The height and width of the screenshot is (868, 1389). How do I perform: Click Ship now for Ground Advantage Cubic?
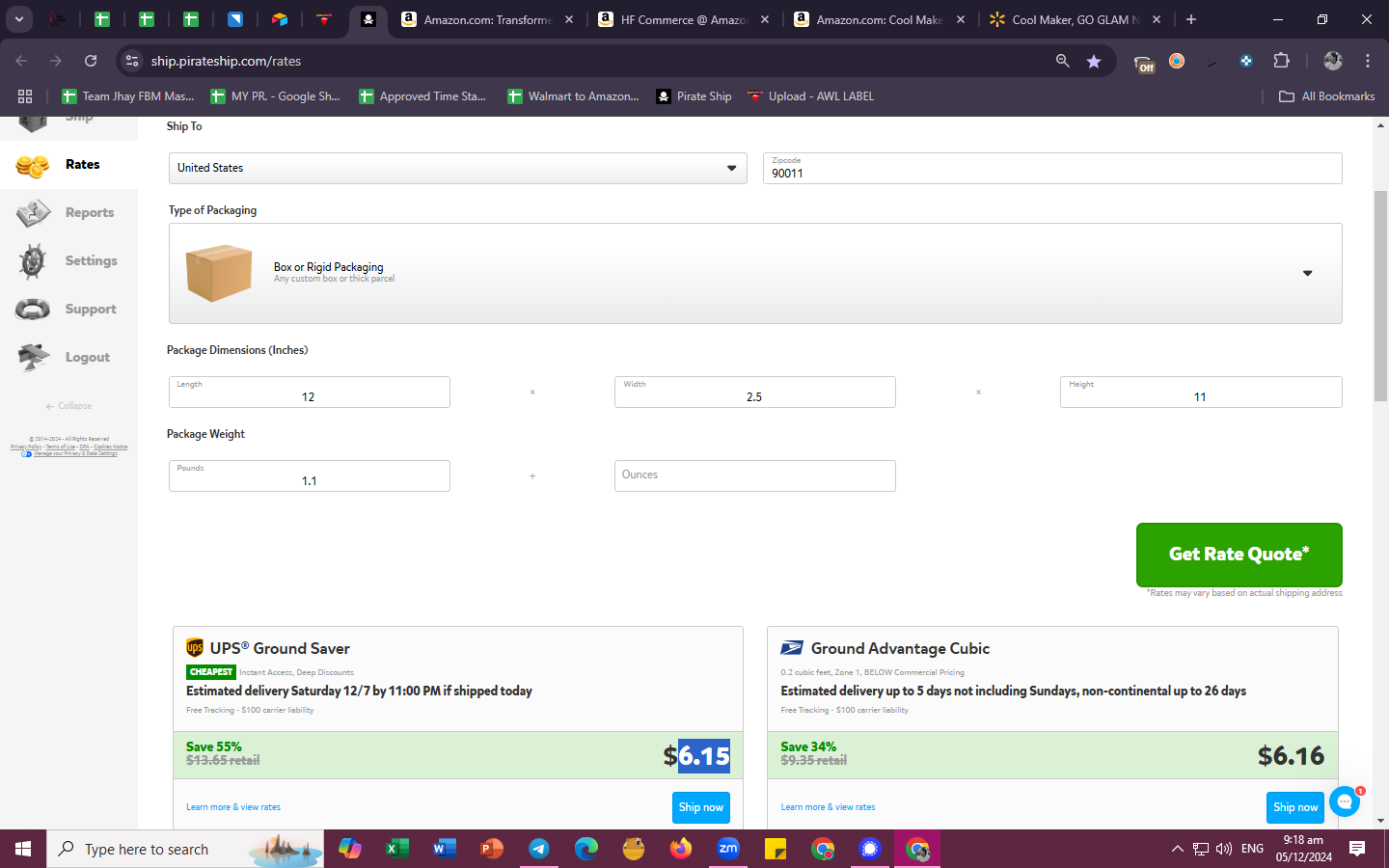point(1294,807)
